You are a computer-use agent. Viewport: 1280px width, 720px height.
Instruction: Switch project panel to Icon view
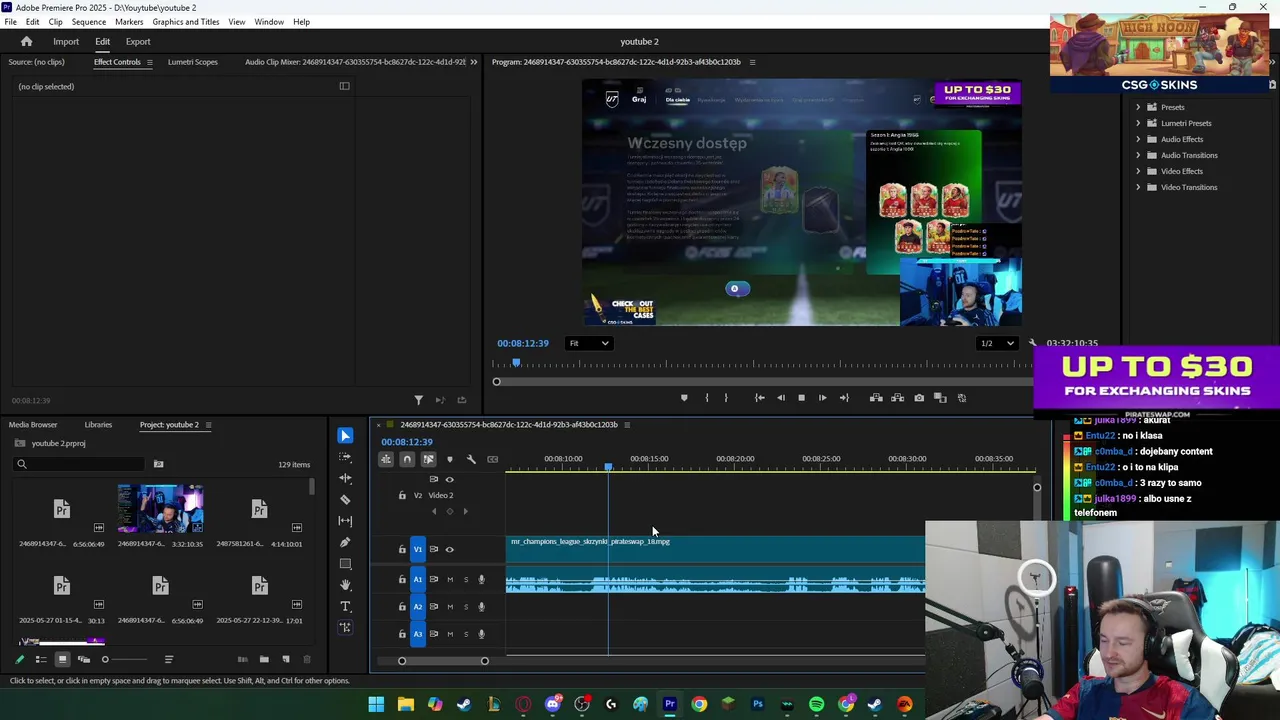62,659
